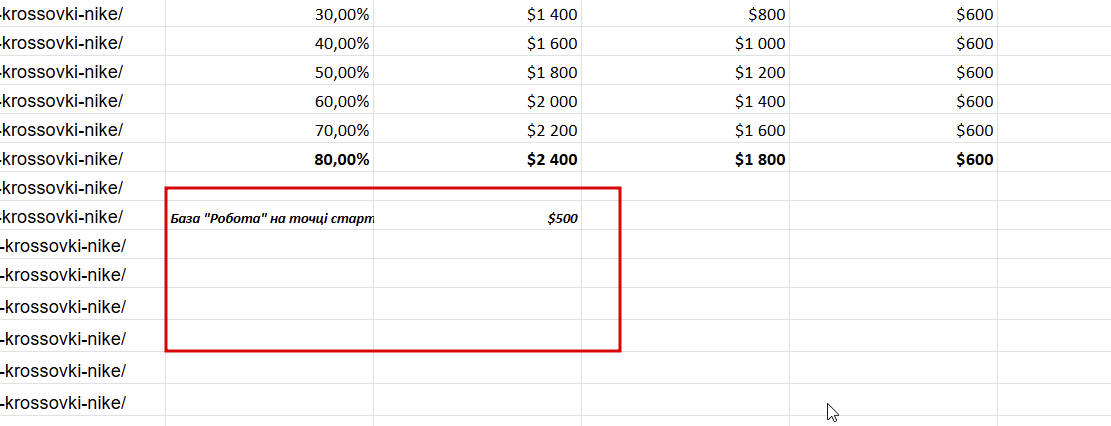Image resolution: width=1111 pixels, height=426 pixels.
Task: Click the $2 000 cell
Action: tap(478, 101)
